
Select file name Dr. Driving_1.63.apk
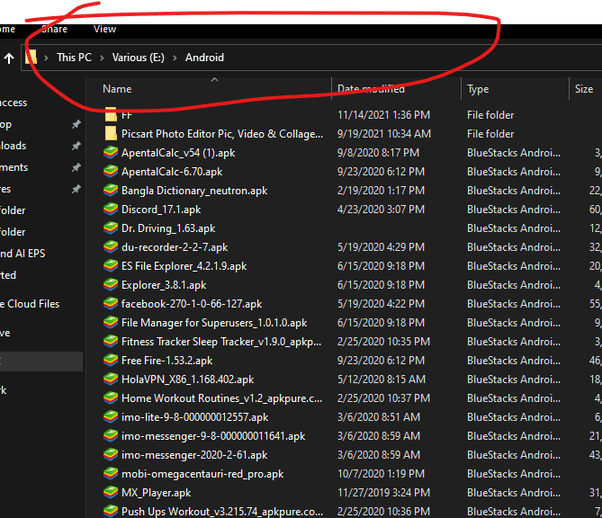(x=168, y=228)
